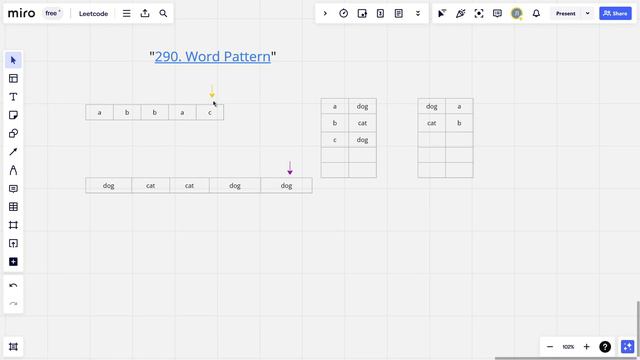Click the last 'dog' cell in words row
Screen dimensions: 640x360
pos(287,186)
